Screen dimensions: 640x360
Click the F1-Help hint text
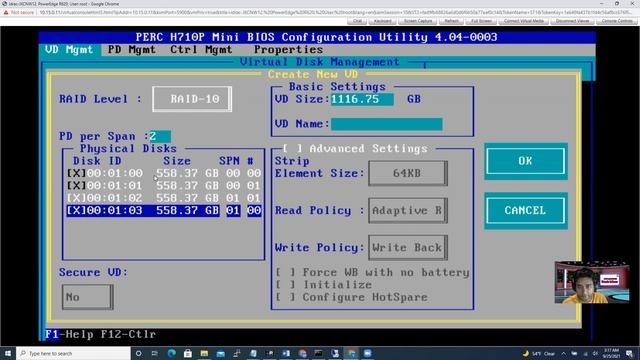click(70, 334)
